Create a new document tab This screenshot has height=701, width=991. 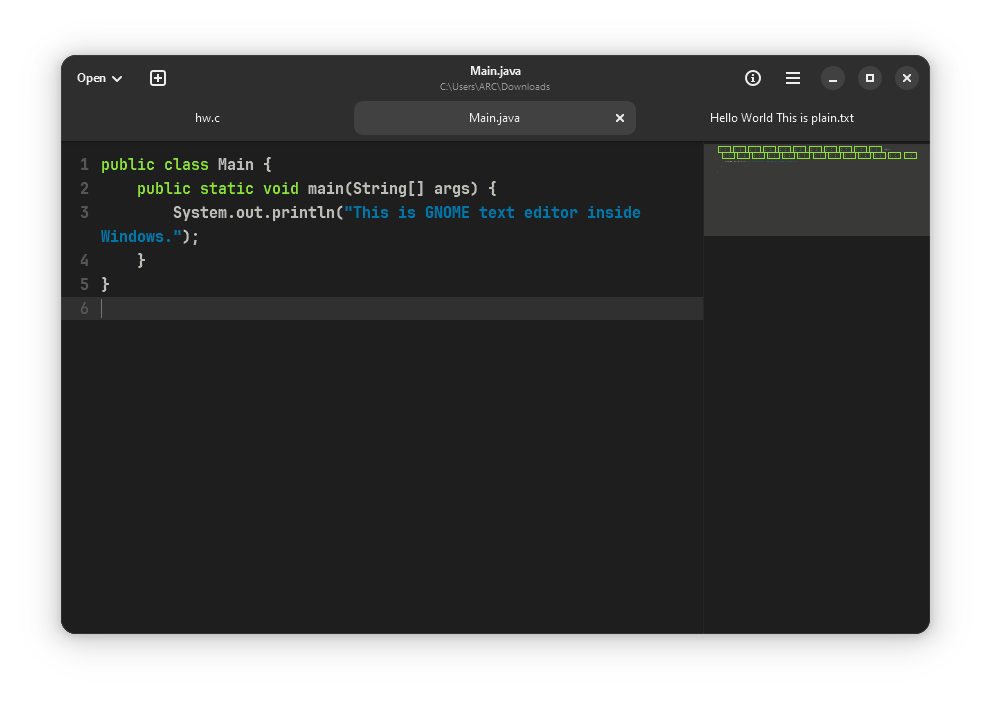click(x=158, y=78)
